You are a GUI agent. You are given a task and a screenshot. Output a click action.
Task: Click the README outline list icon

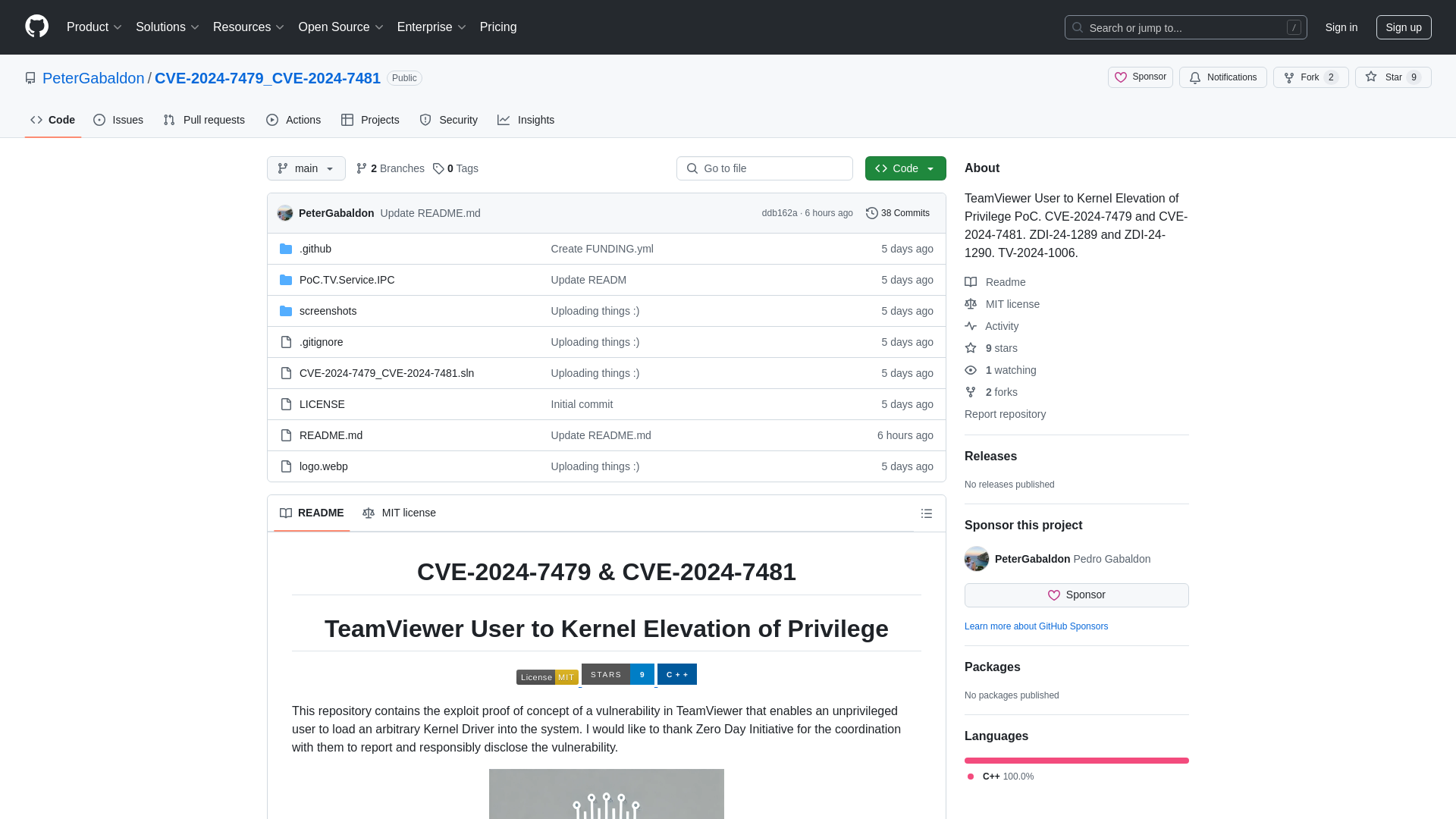926,513
